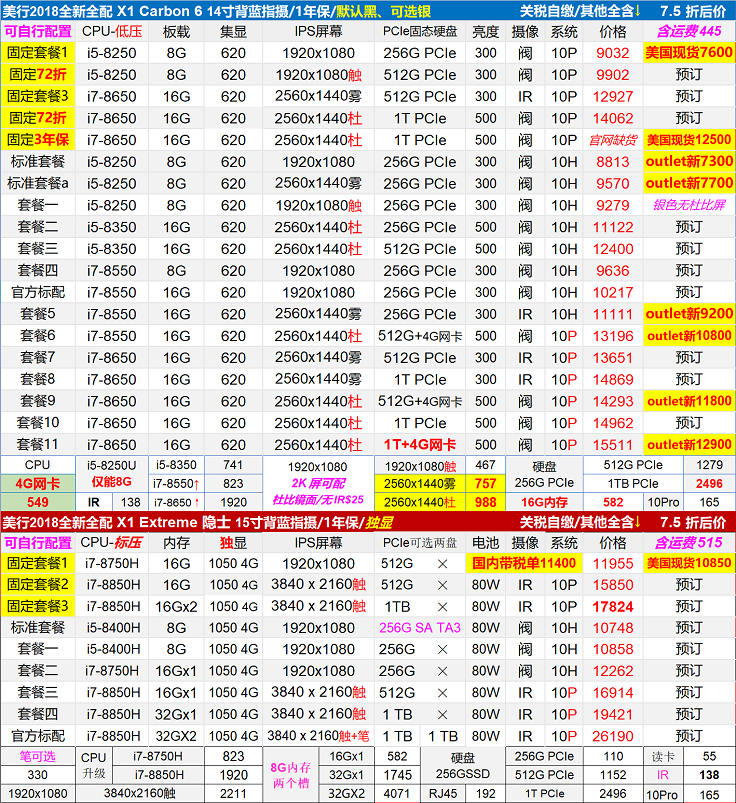Click the 固定3年保 row label
The width and height of the screenshot is (736, 803).
click(37, 140)
